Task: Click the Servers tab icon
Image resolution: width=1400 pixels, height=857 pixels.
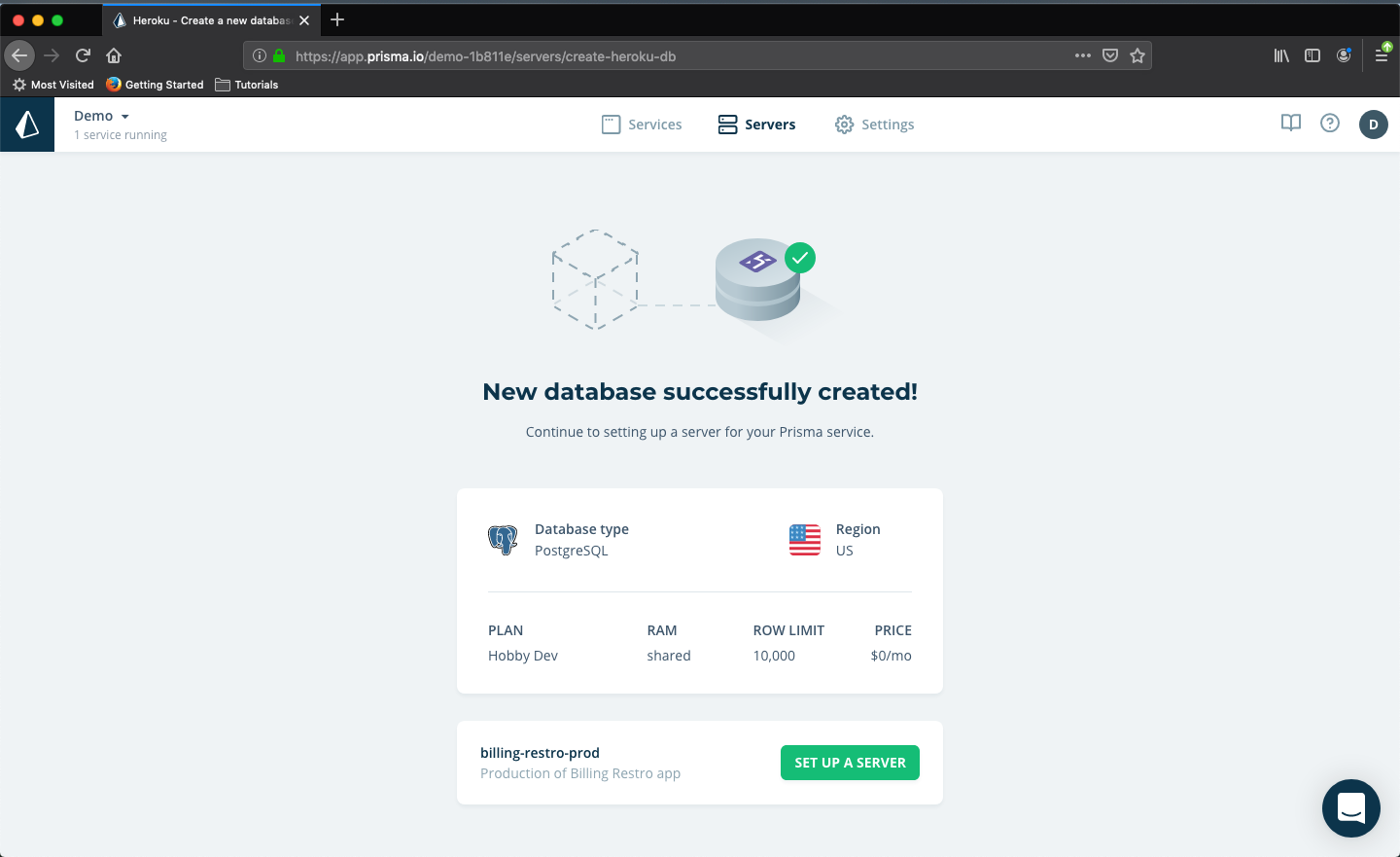Action: click(728, 125)
